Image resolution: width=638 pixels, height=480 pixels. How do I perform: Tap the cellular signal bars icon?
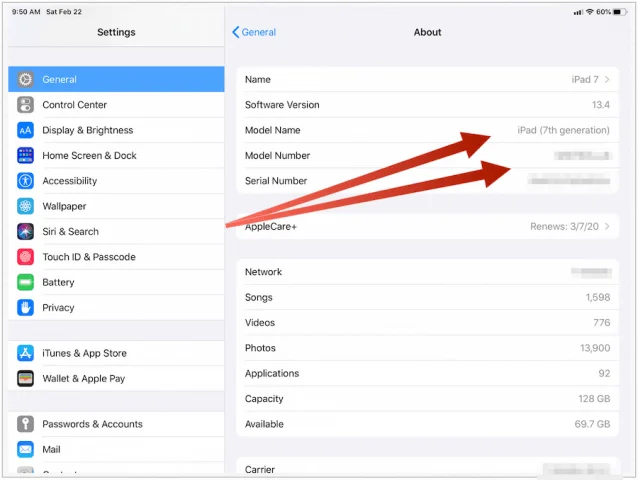click(578, 12)
